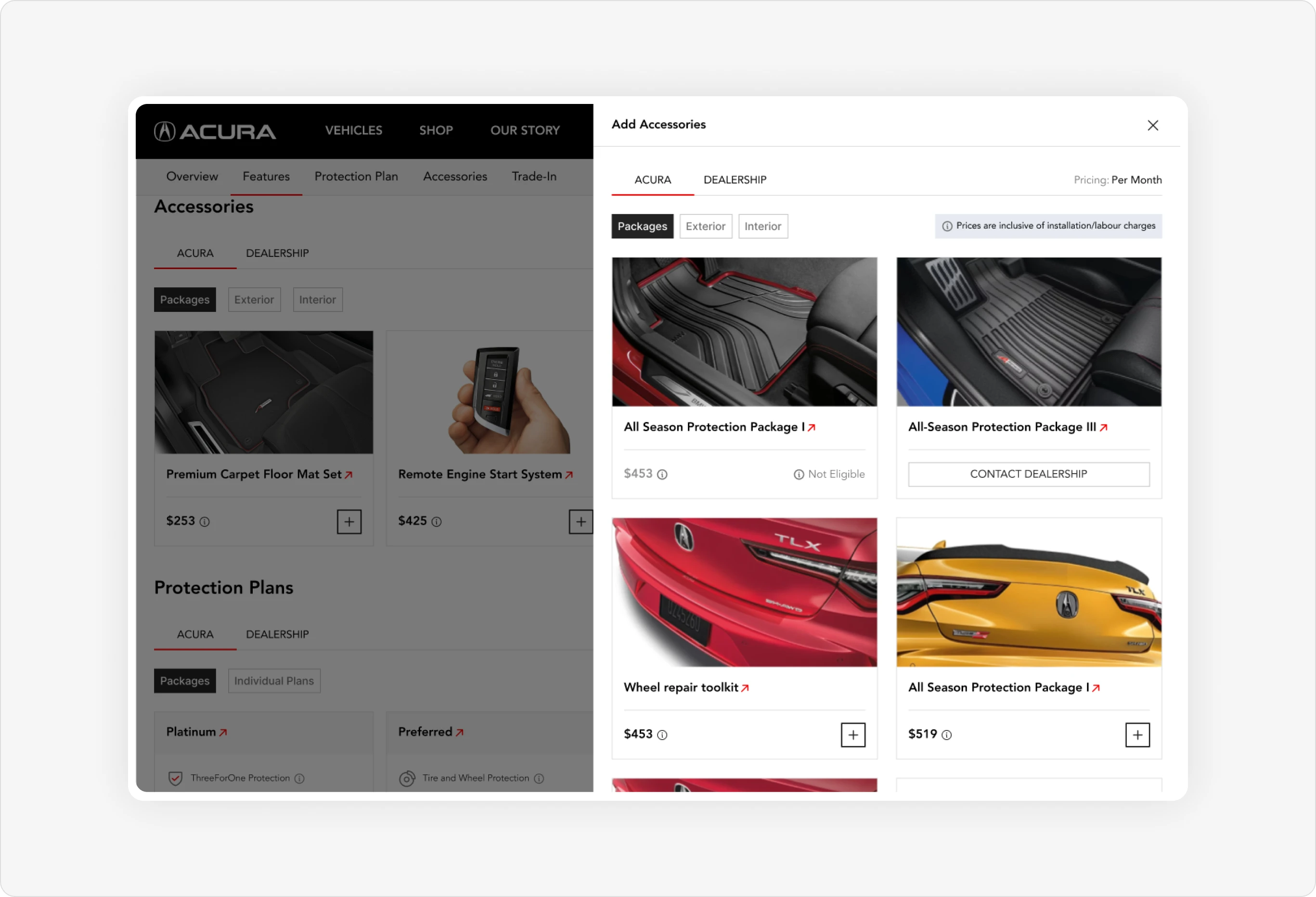Open the Accessories tab in sub-navigation
Image resolution: width=1316 pixels, height=897 pixels.
[x=455, y=176]
